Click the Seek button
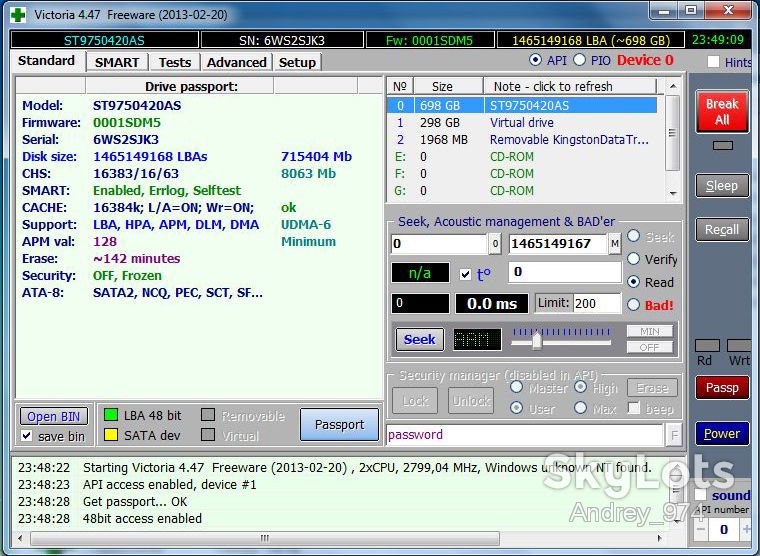 coord(419,339)
